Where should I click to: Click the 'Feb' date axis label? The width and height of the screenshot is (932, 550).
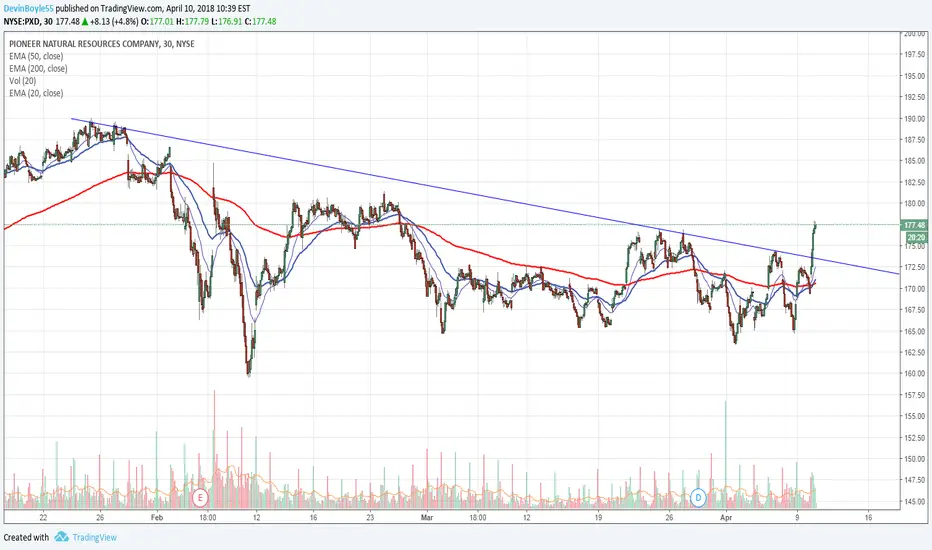click(156, 517)
